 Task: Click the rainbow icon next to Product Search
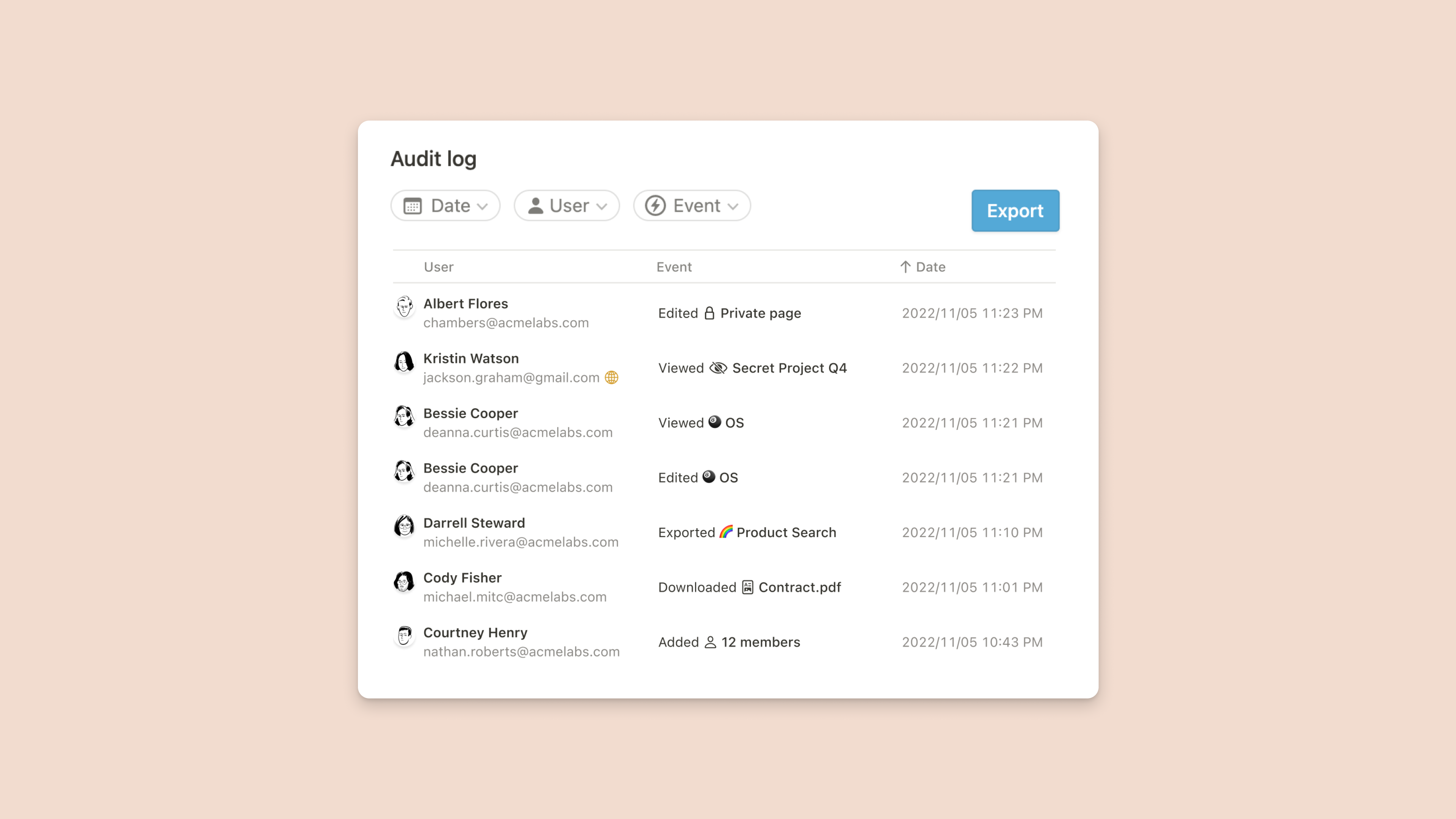[x=723, y=531]
